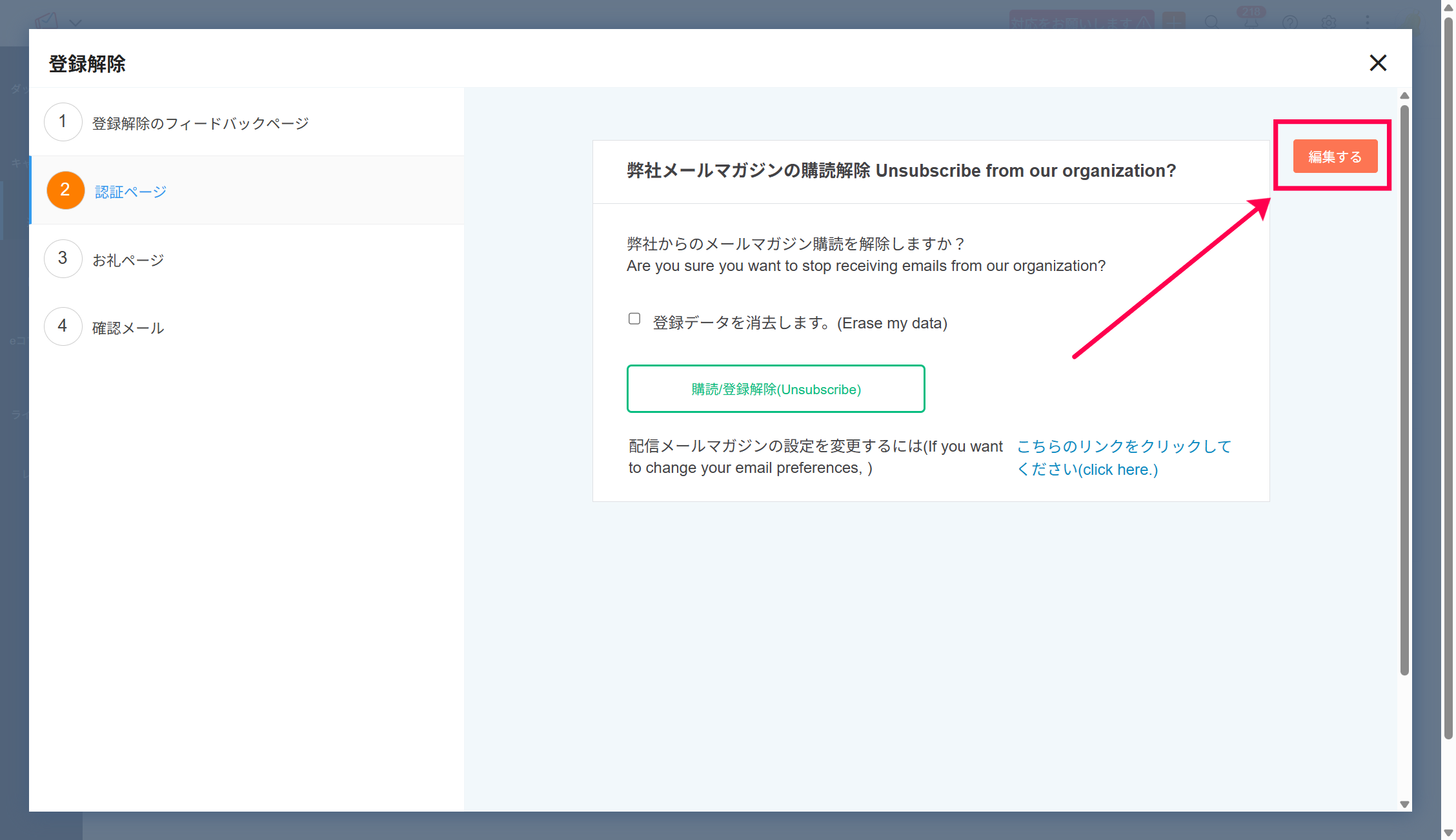1456x840 pixels.
Task: Click the browser page scrollbar down arrow
Action: (1448, 833)
